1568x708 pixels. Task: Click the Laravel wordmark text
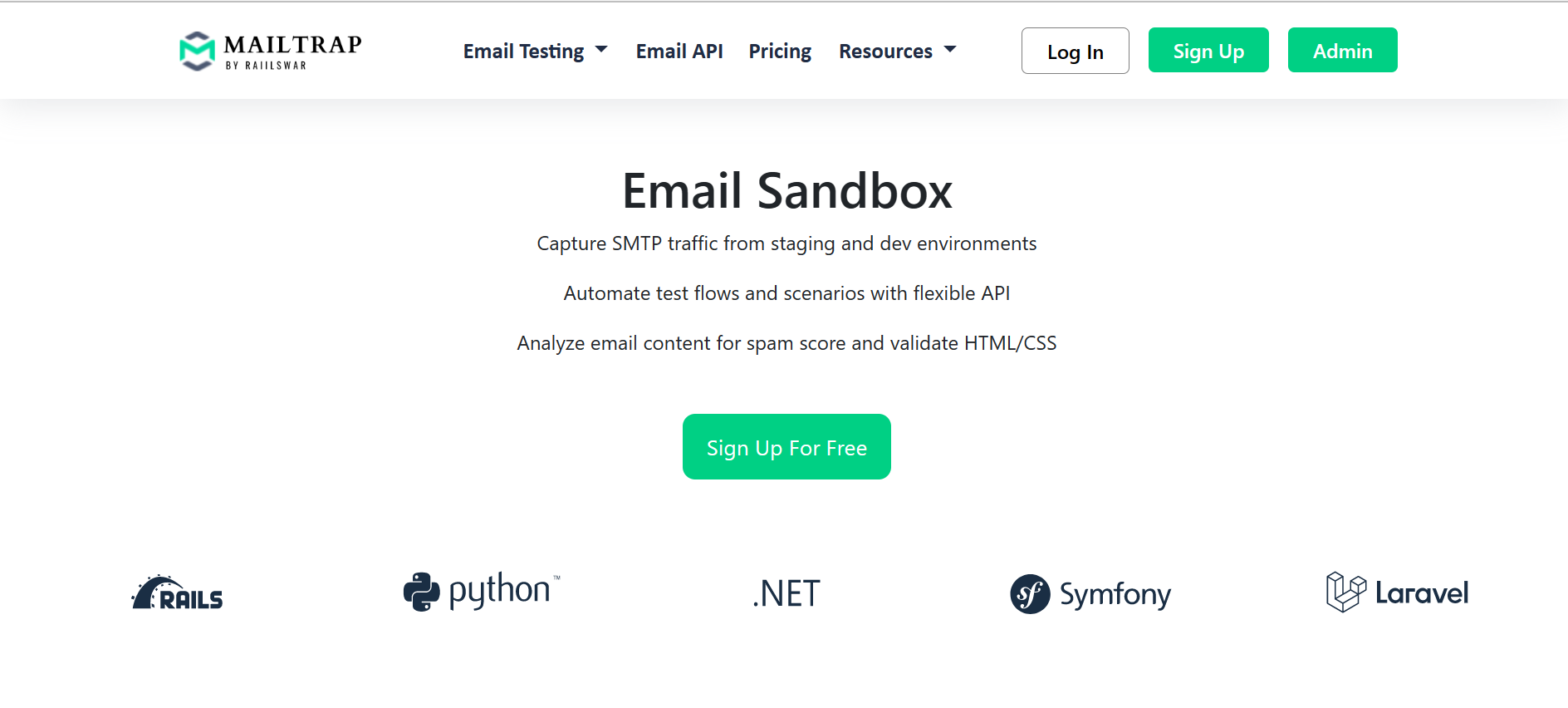(x=1421, y=593)
